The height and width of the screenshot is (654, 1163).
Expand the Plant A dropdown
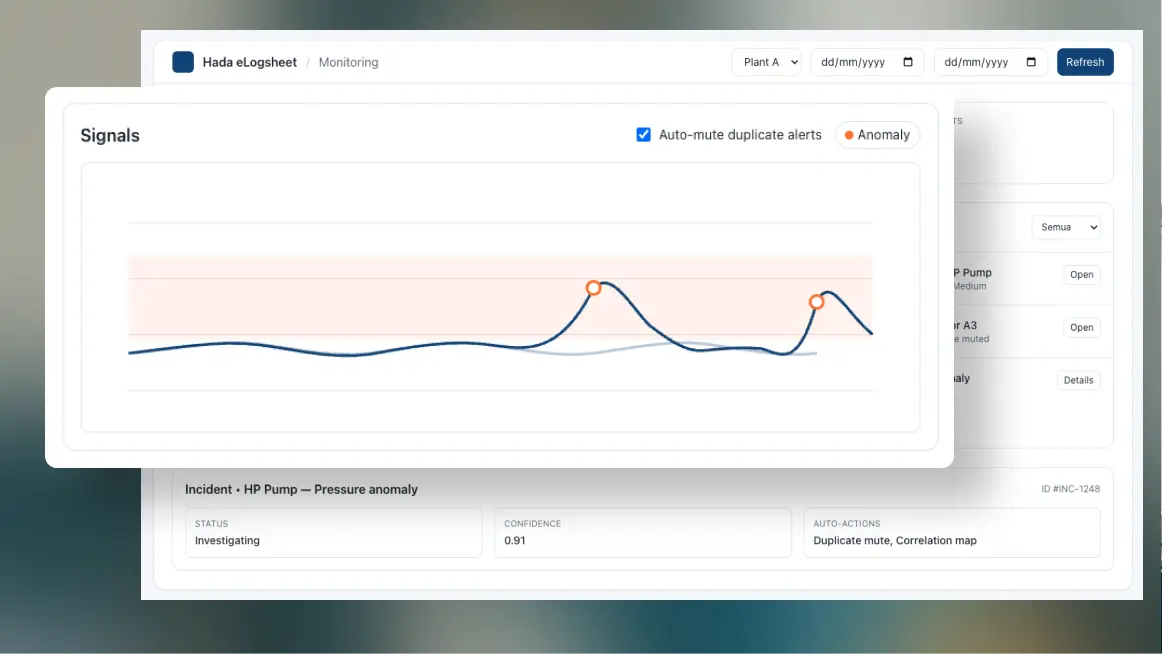(766, 62)
